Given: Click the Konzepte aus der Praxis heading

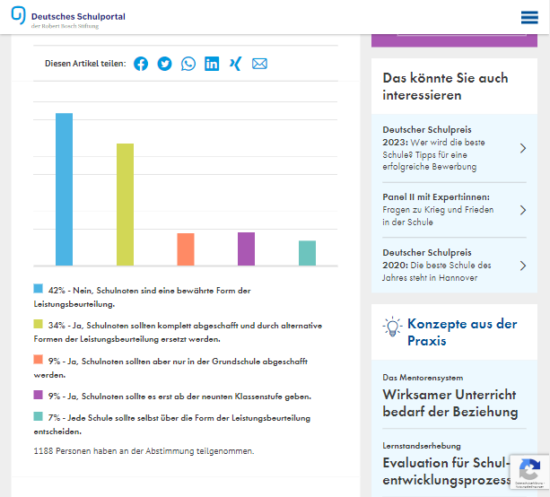Looking at the screenshot, I should [462, 332].
